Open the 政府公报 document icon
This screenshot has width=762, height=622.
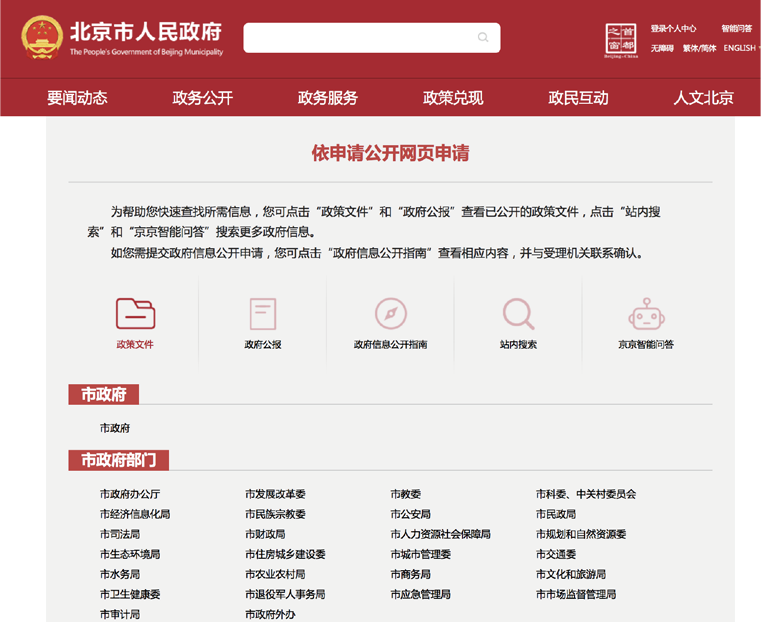click(x=263, y=314)
